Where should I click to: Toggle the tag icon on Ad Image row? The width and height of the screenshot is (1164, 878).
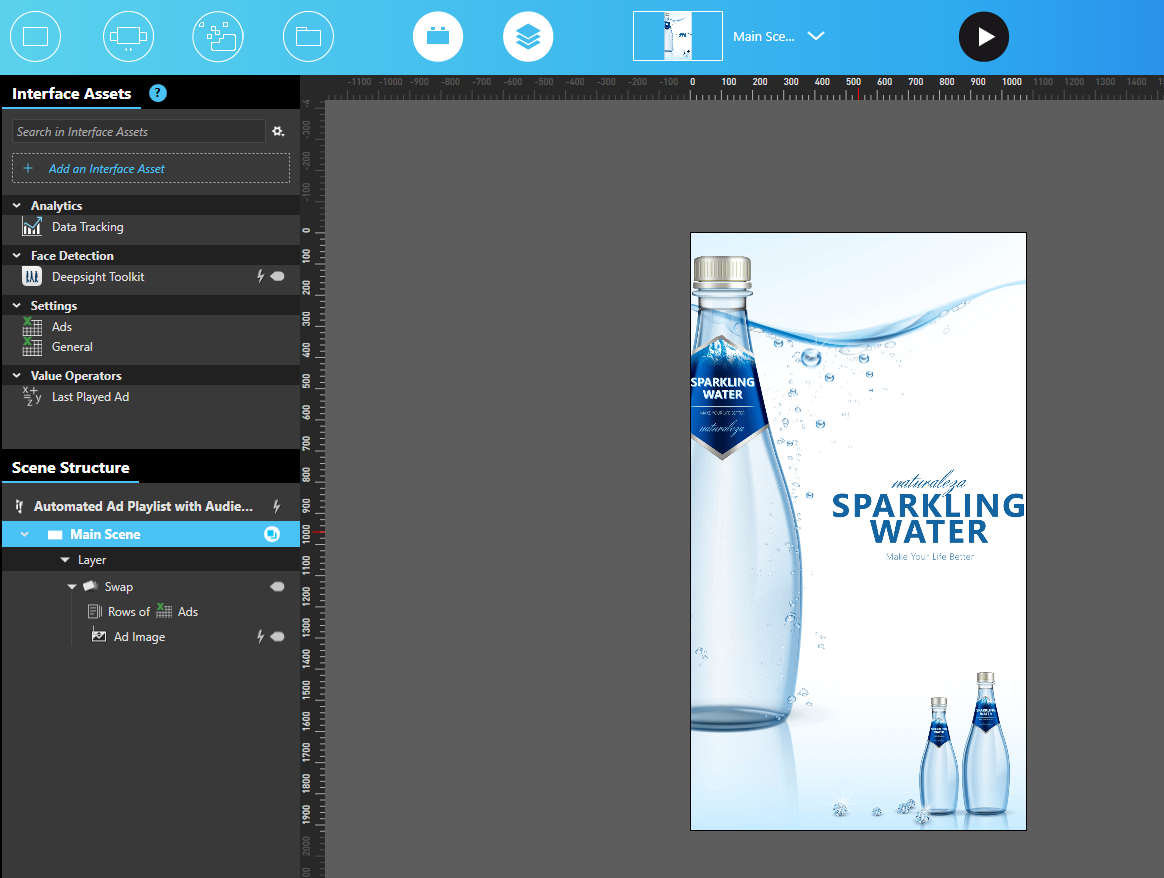pyautogui.click(x=278, y=637)
